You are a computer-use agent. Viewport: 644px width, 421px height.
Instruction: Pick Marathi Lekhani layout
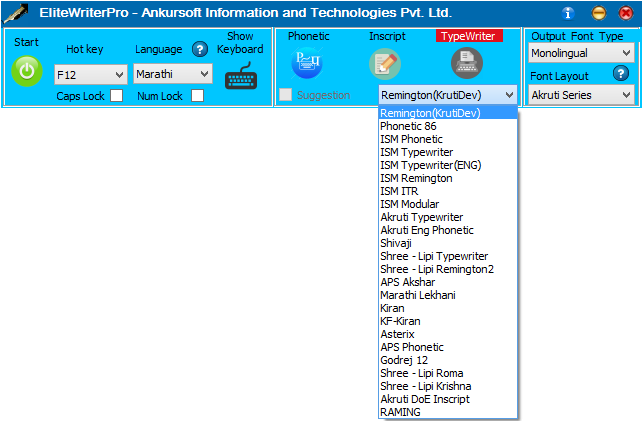click(447, 295)
